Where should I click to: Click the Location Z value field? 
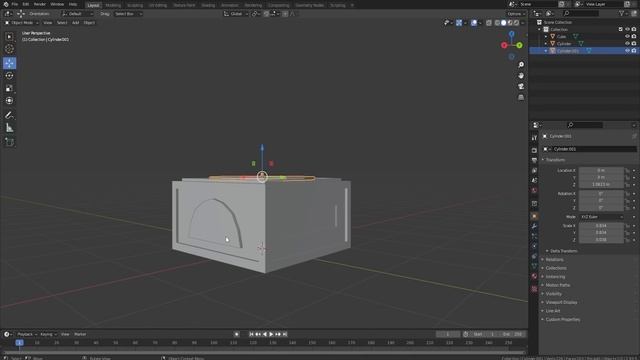pyautogui.click(x=601, y=184)
